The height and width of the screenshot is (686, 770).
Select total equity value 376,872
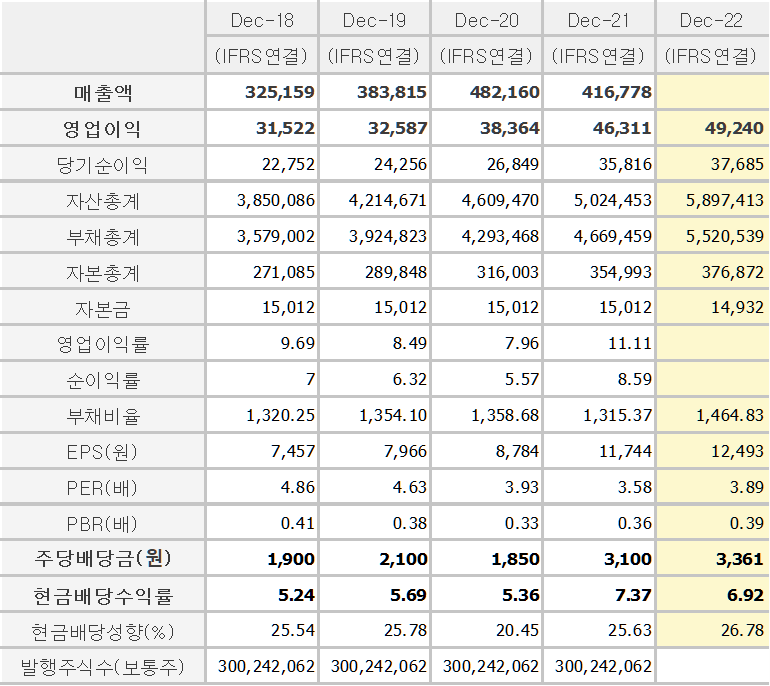pos(733,272)
